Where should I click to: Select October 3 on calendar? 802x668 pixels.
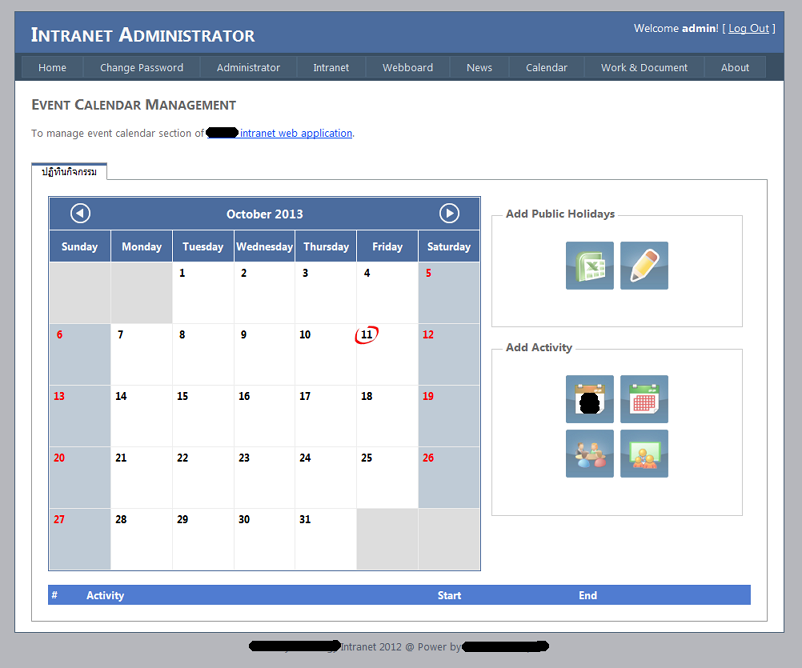click(x=325, y=293)
